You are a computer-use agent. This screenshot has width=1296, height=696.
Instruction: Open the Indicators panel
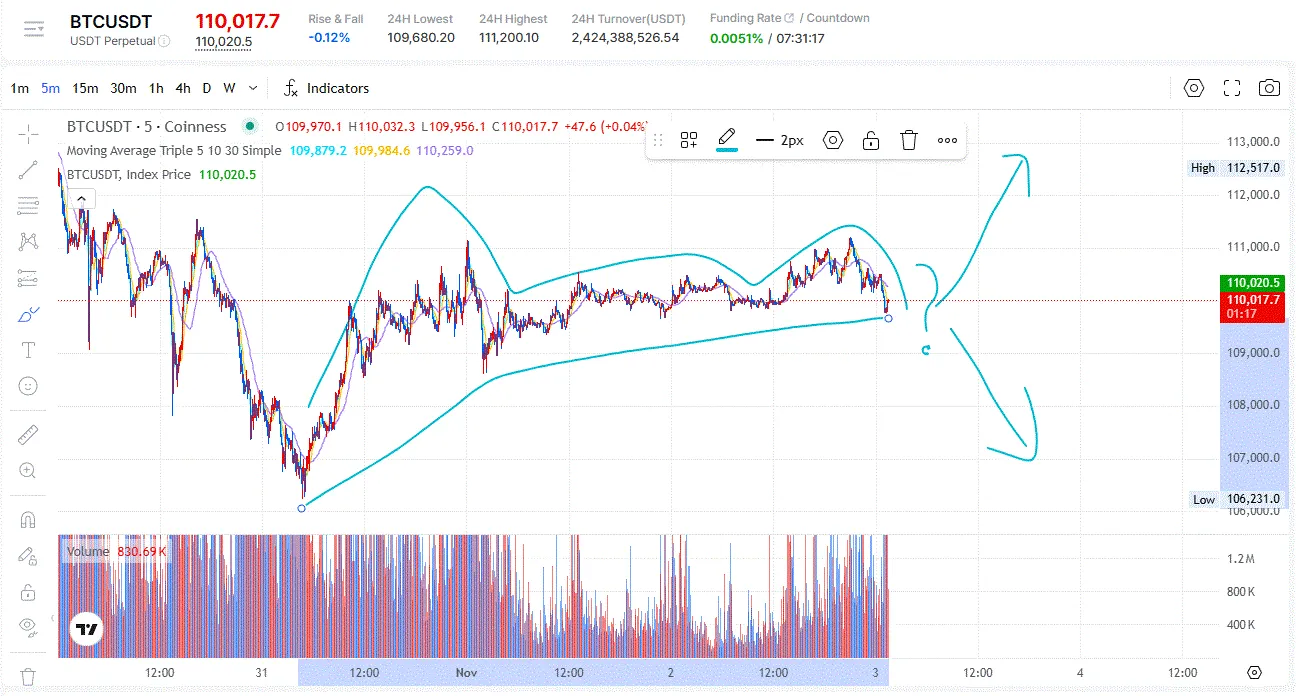pyautogui.click(x=326, y=88)
